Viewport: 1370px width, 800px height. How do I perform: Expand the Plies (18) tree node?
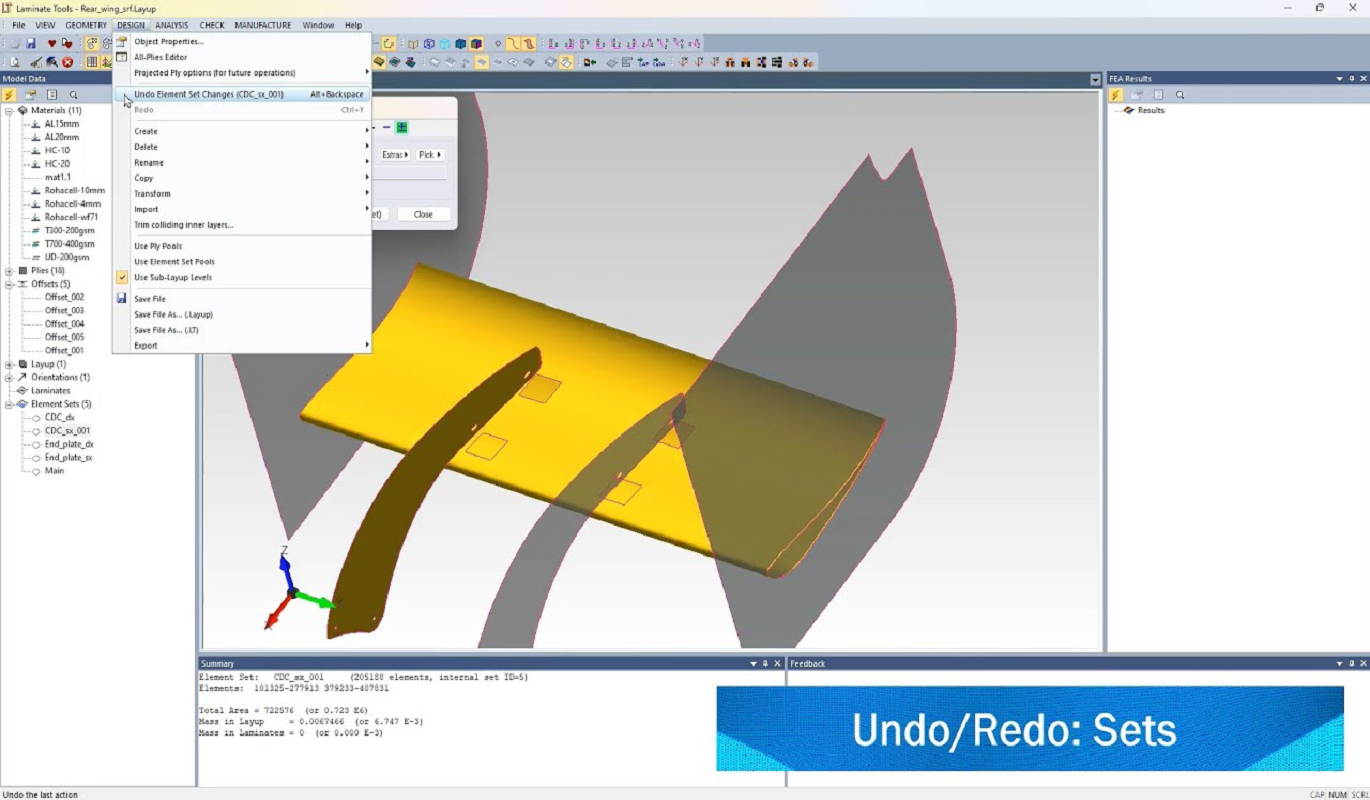(9, 271)
